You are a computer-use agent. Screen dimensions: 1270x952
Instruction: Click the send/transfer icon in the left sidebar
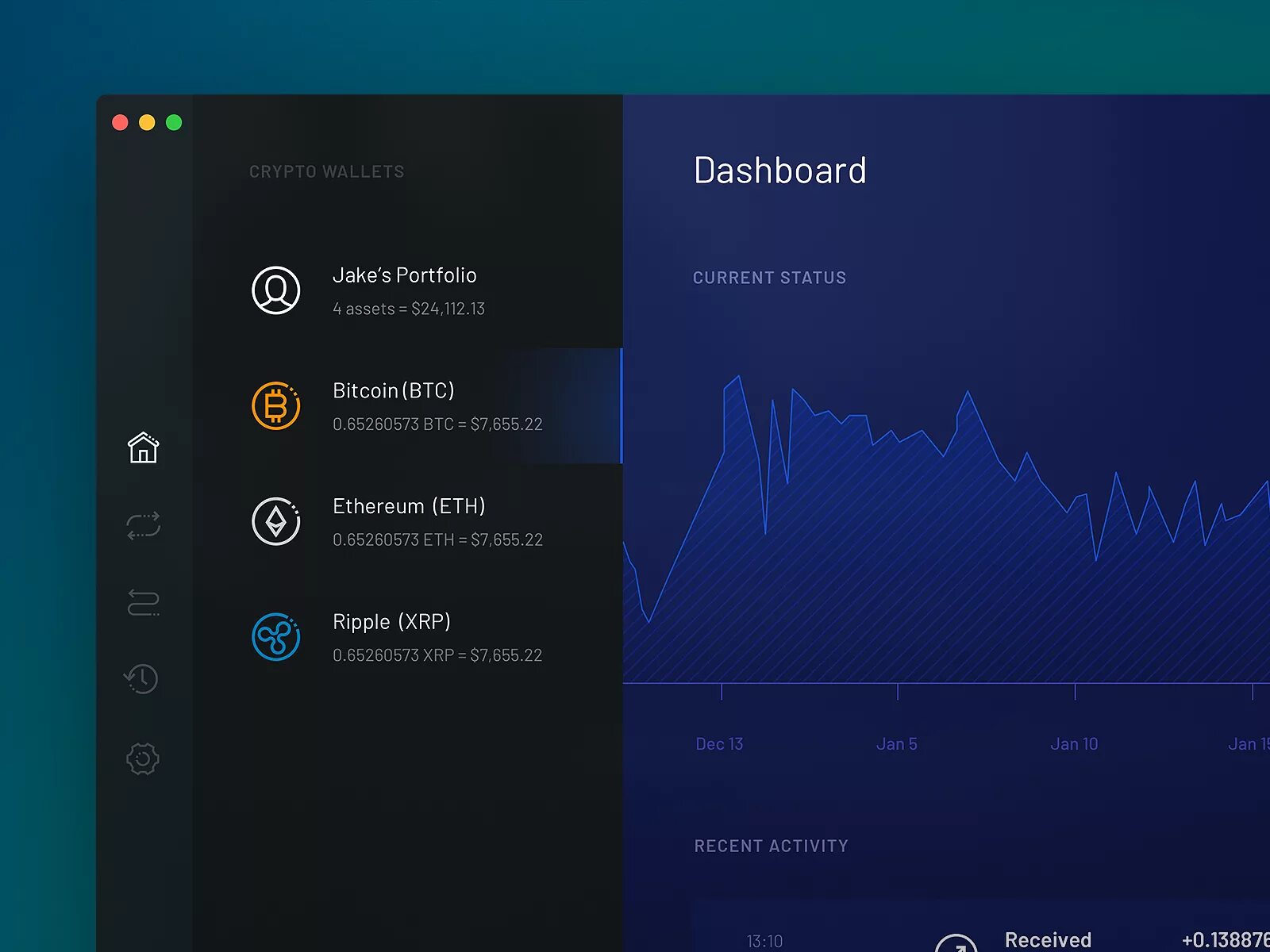(143, 603)
